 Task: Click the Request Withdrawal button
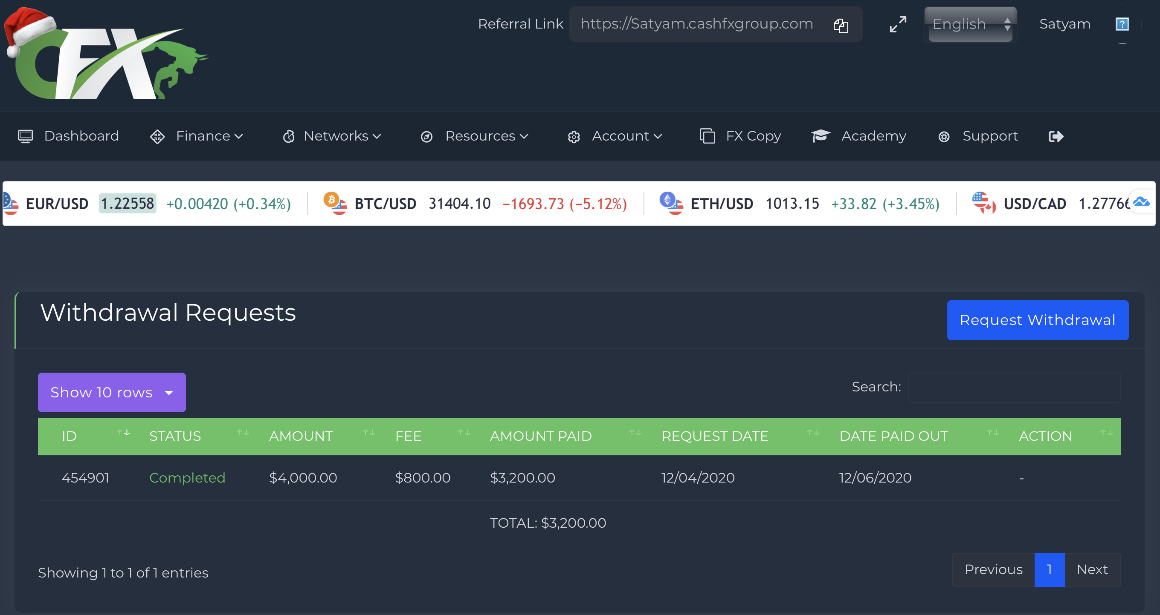tap(1037, 320)
